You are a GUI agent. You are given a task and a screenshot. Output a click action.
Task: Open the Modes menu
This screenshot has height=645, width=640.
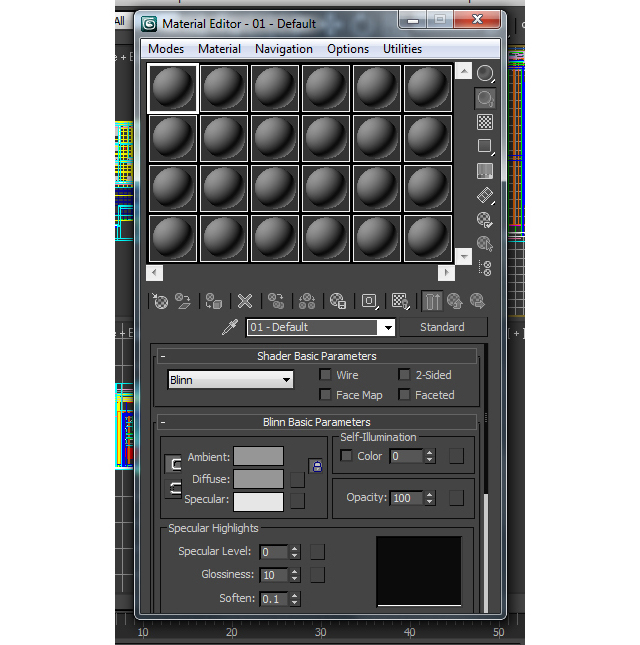click(x=166, y=49)
